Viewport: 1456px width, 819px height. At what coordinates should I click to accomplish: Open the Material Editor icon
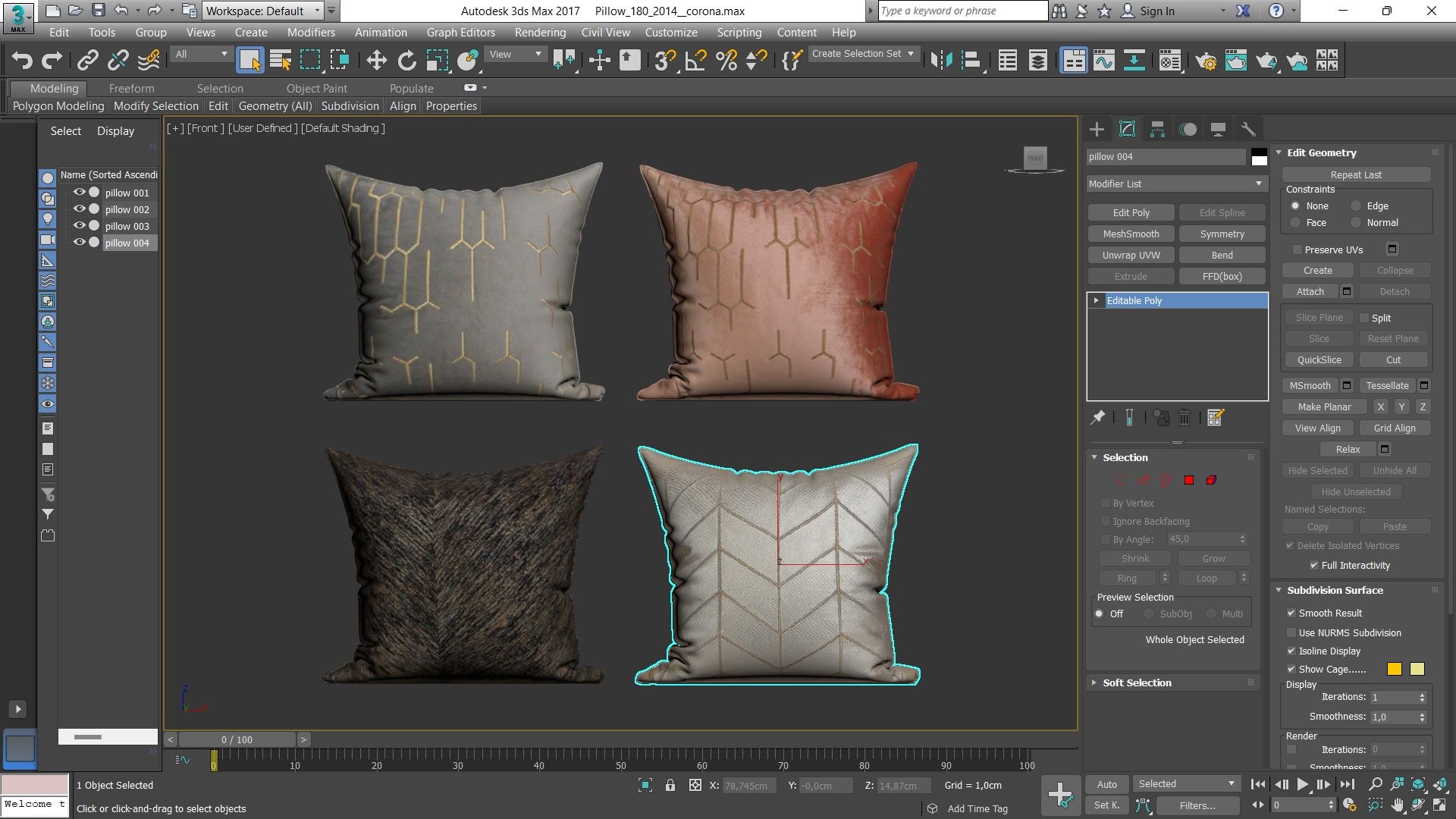tap(1170, 61)
